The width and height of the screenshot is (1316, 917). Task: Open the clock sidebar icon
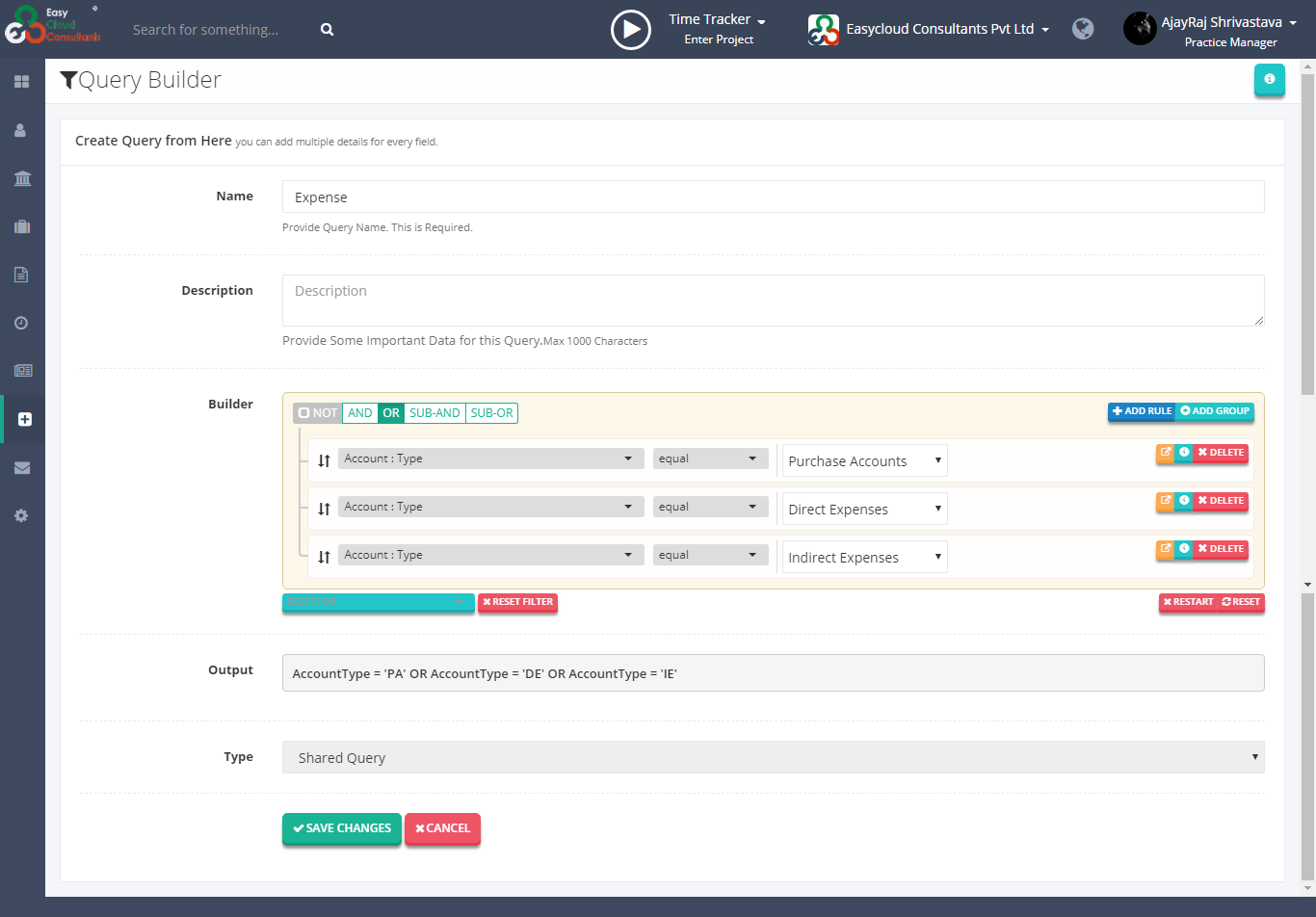[x=21, y=323]
